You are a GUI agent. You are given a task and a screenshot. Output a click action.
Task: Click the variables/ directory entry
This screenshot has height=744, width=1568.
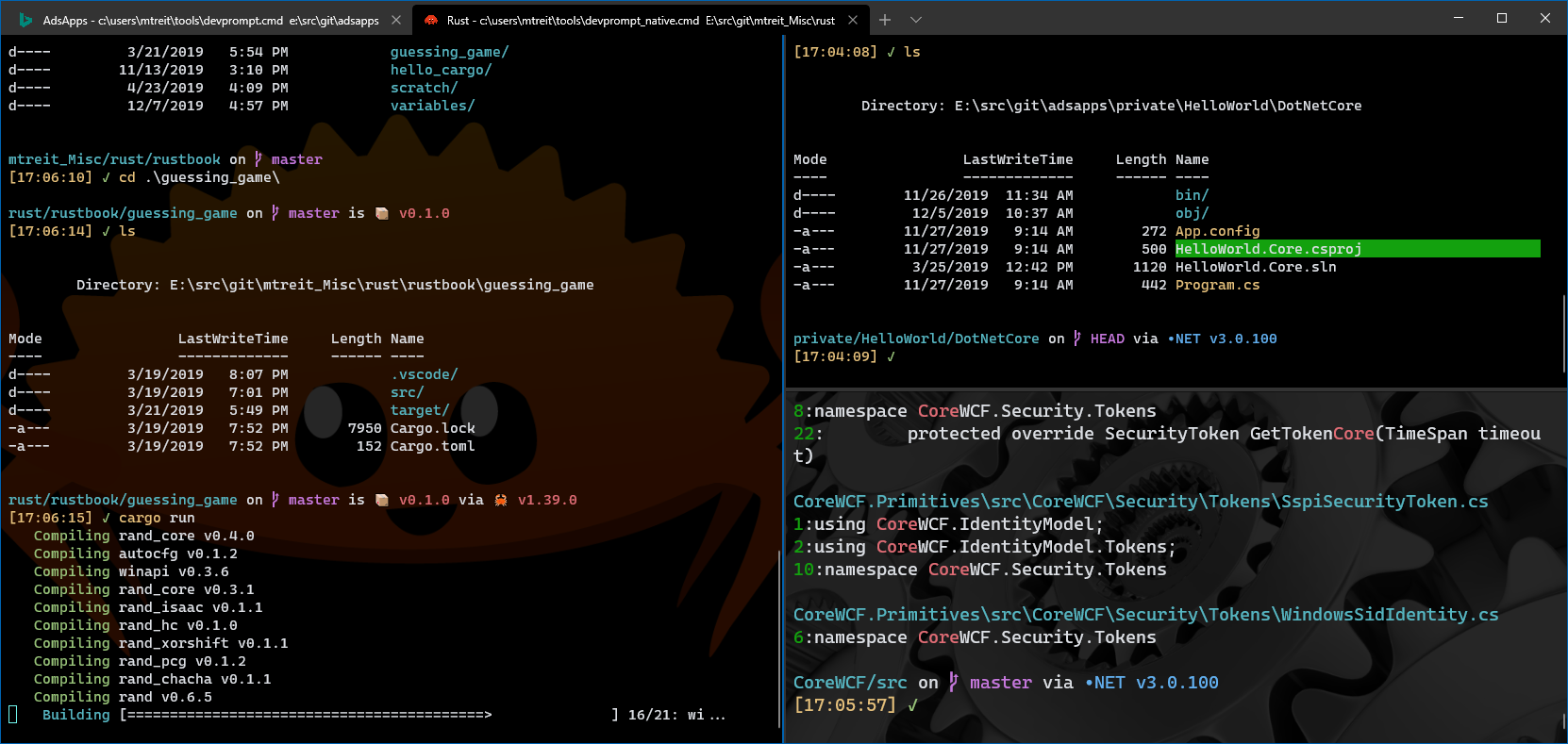[433, 106]
